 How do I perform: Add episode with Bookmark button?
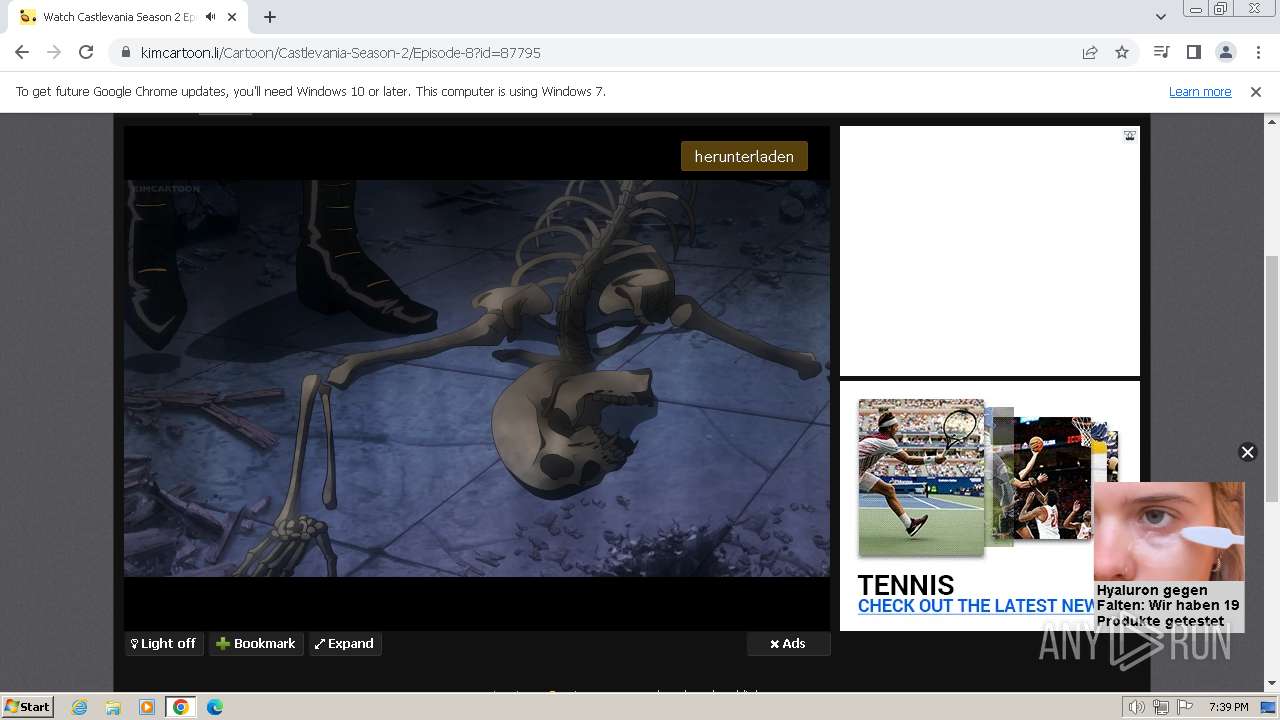(256, 644)
